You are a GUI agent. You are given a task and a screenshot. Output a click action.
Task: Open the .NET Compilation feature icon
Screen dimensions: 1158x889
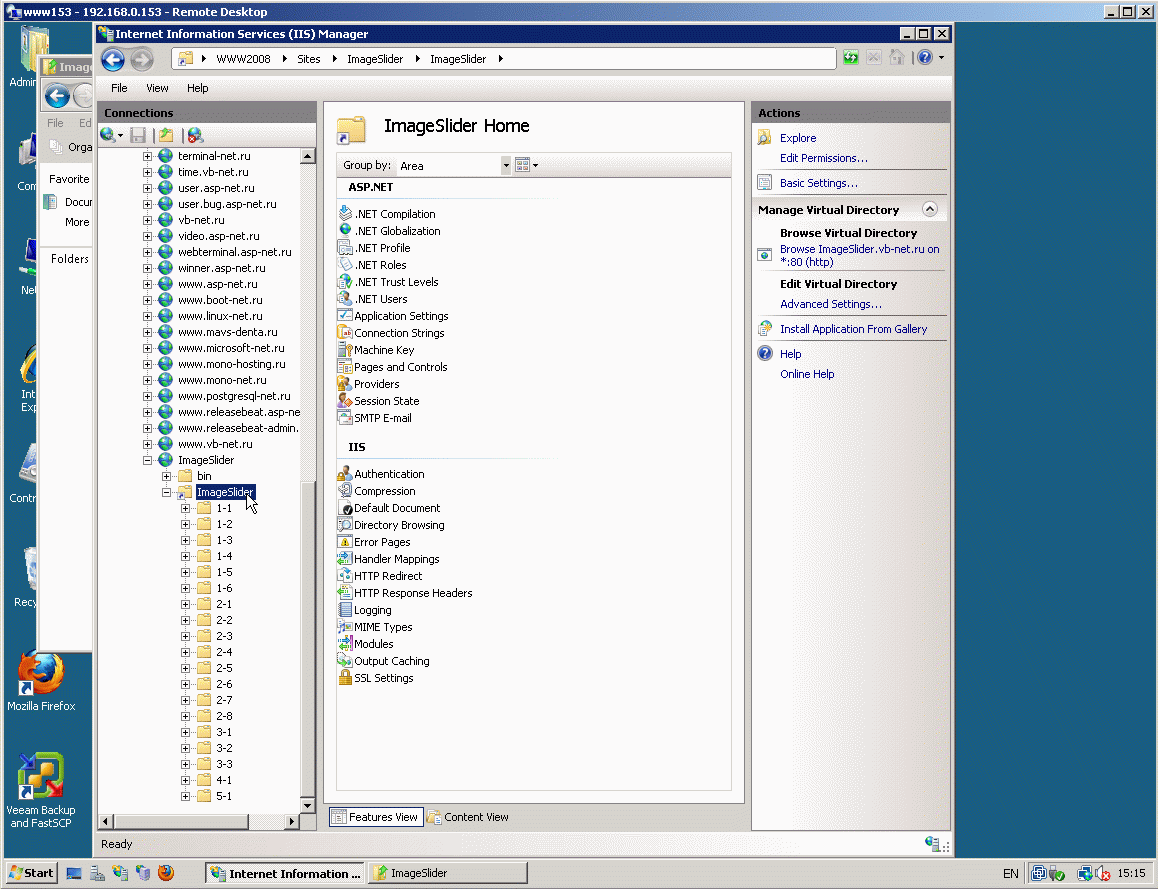point(345,213)
